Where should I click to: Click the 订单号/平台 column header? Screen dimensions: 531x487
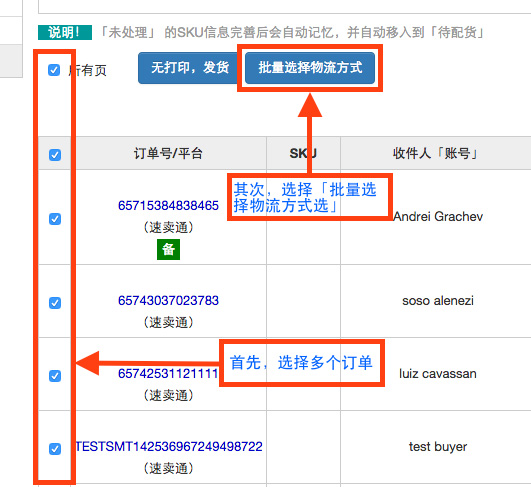(168, 153)
